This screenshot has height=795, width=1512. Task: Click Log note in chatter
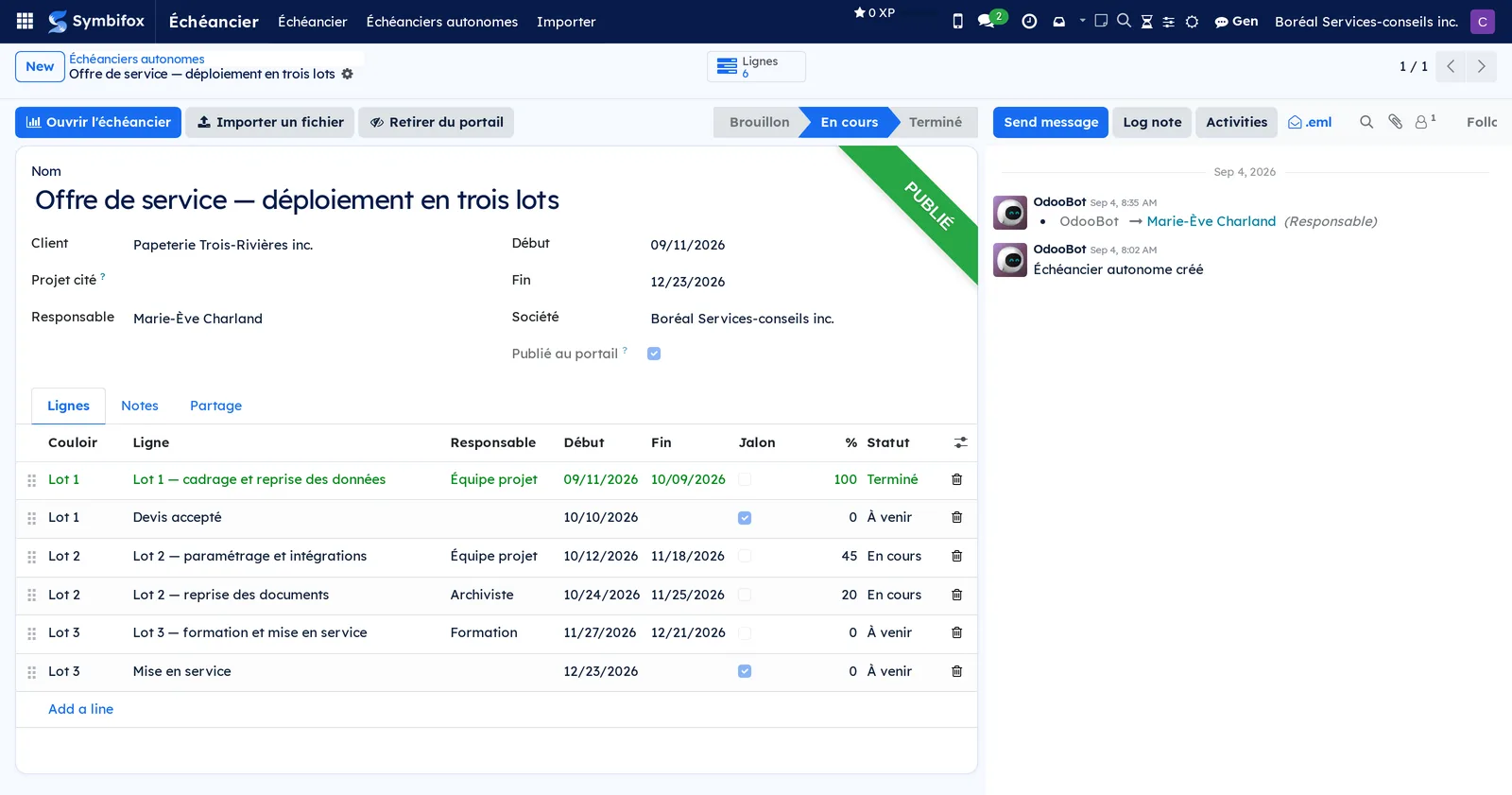coord(1152,122)
